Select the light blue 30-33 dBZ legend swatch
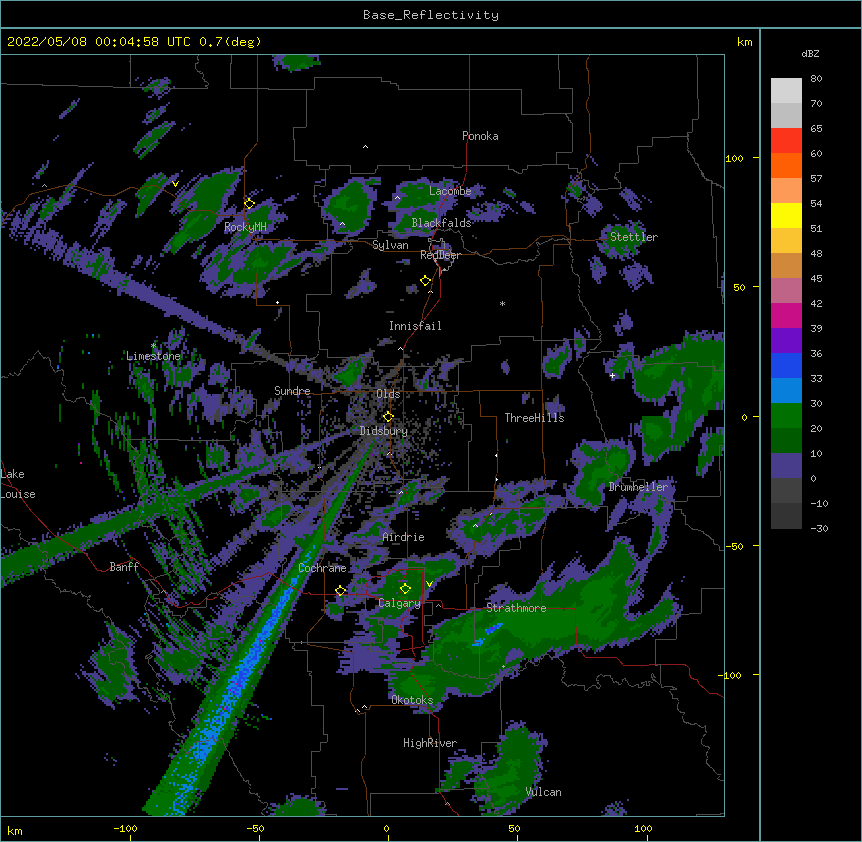Image resolution: width=862 pixels, height=842 pixels. [786, 391]
